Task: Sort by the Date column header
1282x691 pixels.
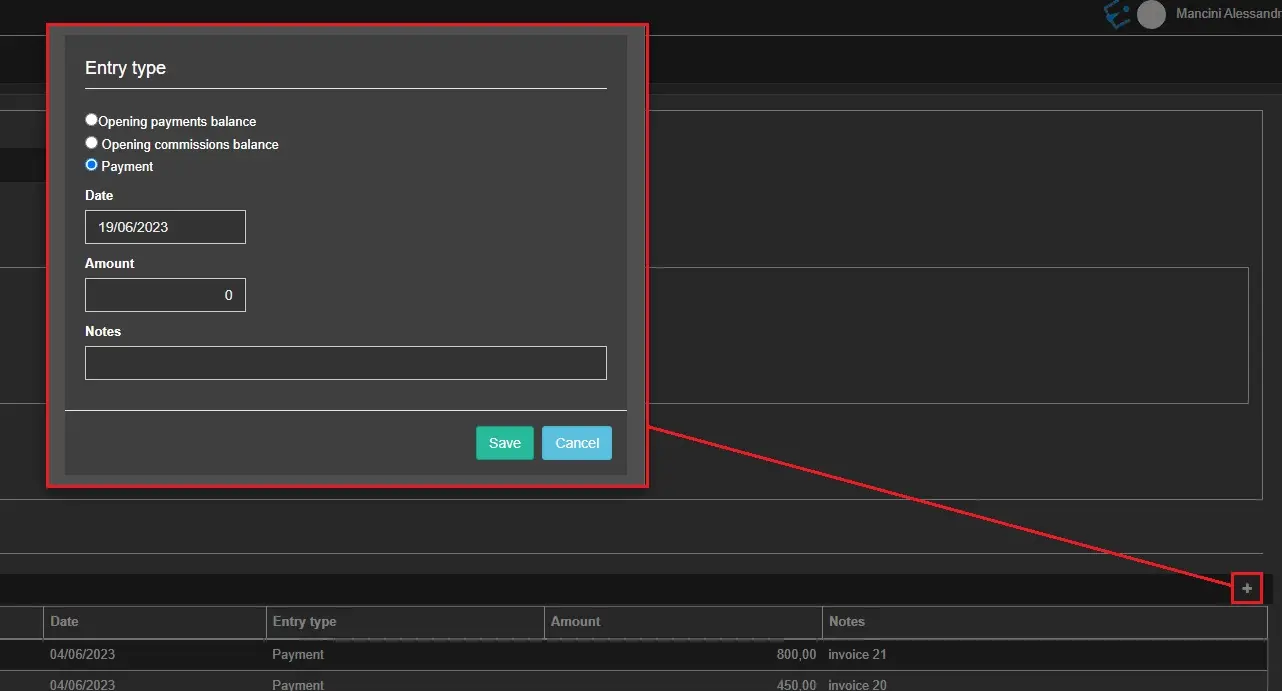Action: pyautogui.click(x=65, y=621)
